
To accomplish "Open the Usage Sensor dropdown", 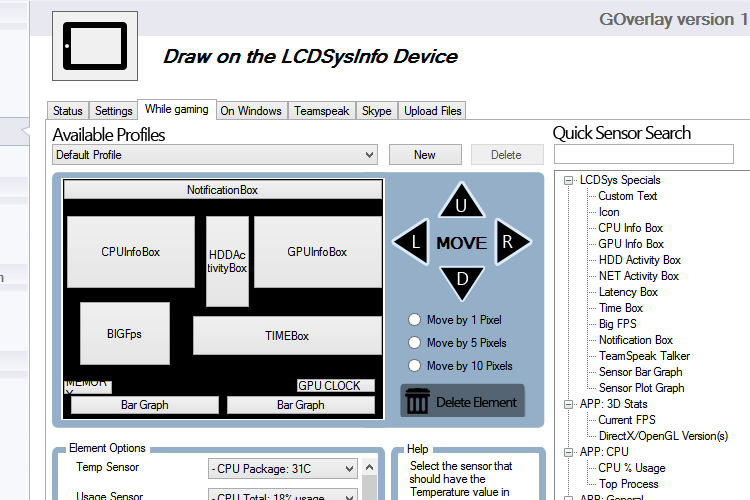I will [x=283, y=495].
